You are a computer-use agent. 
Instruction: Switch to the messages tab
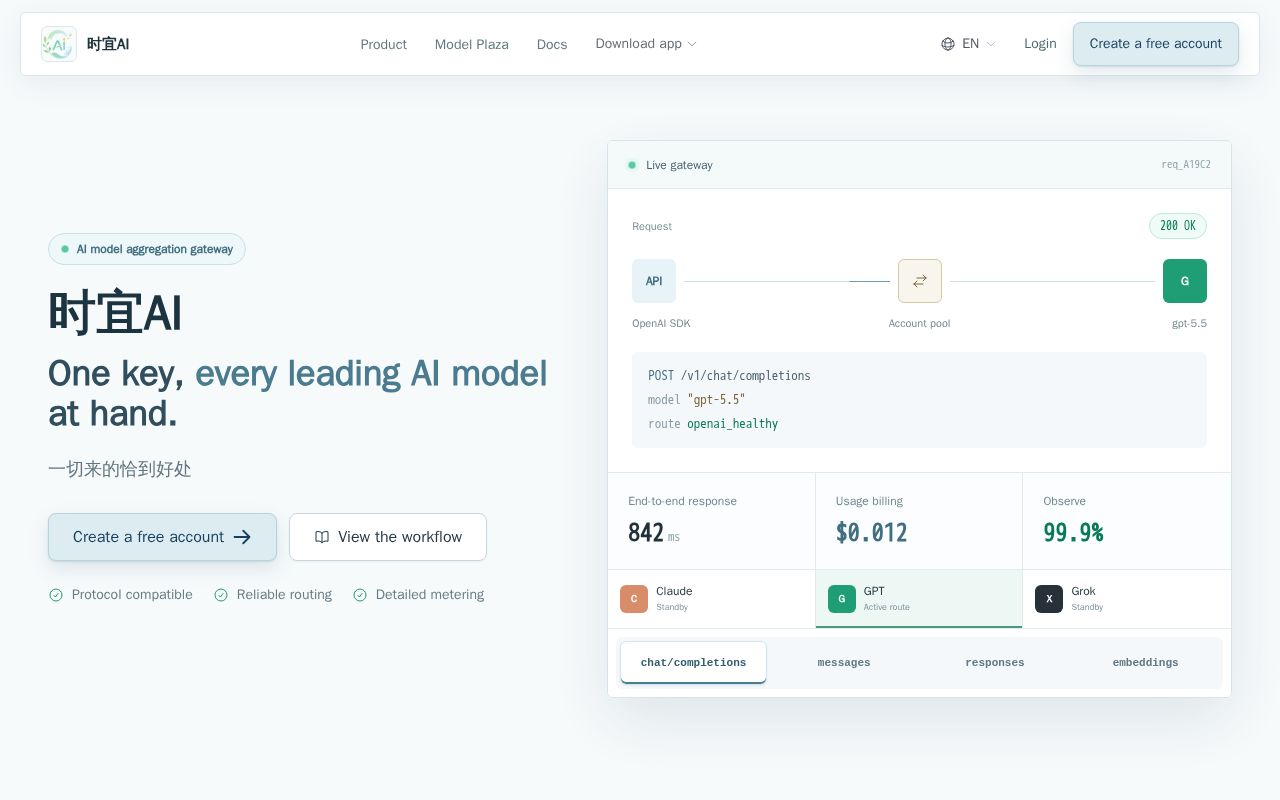(x=844, y=662)
